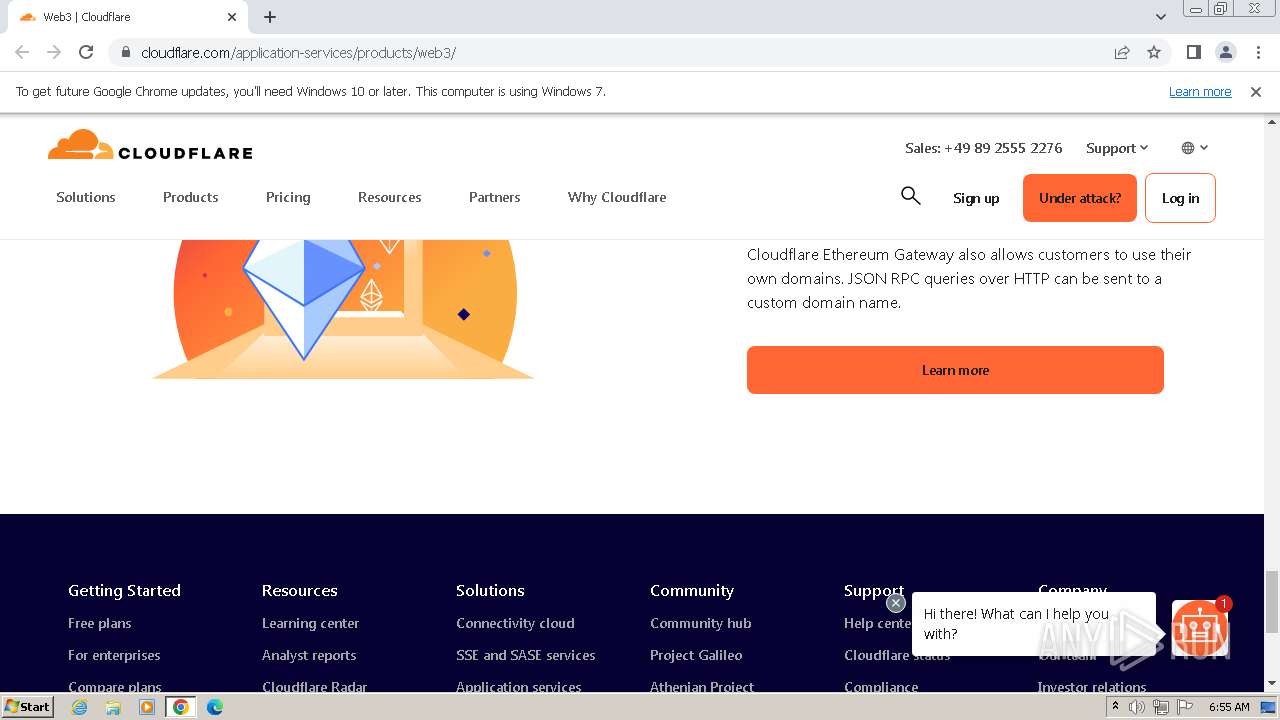Open the Resources menu
1280x720 pixels.
click(390, 197)
